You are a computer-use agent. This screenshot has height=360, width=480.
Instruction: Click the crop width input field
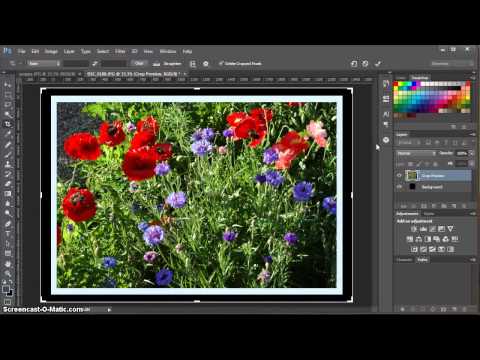[76, 63]
